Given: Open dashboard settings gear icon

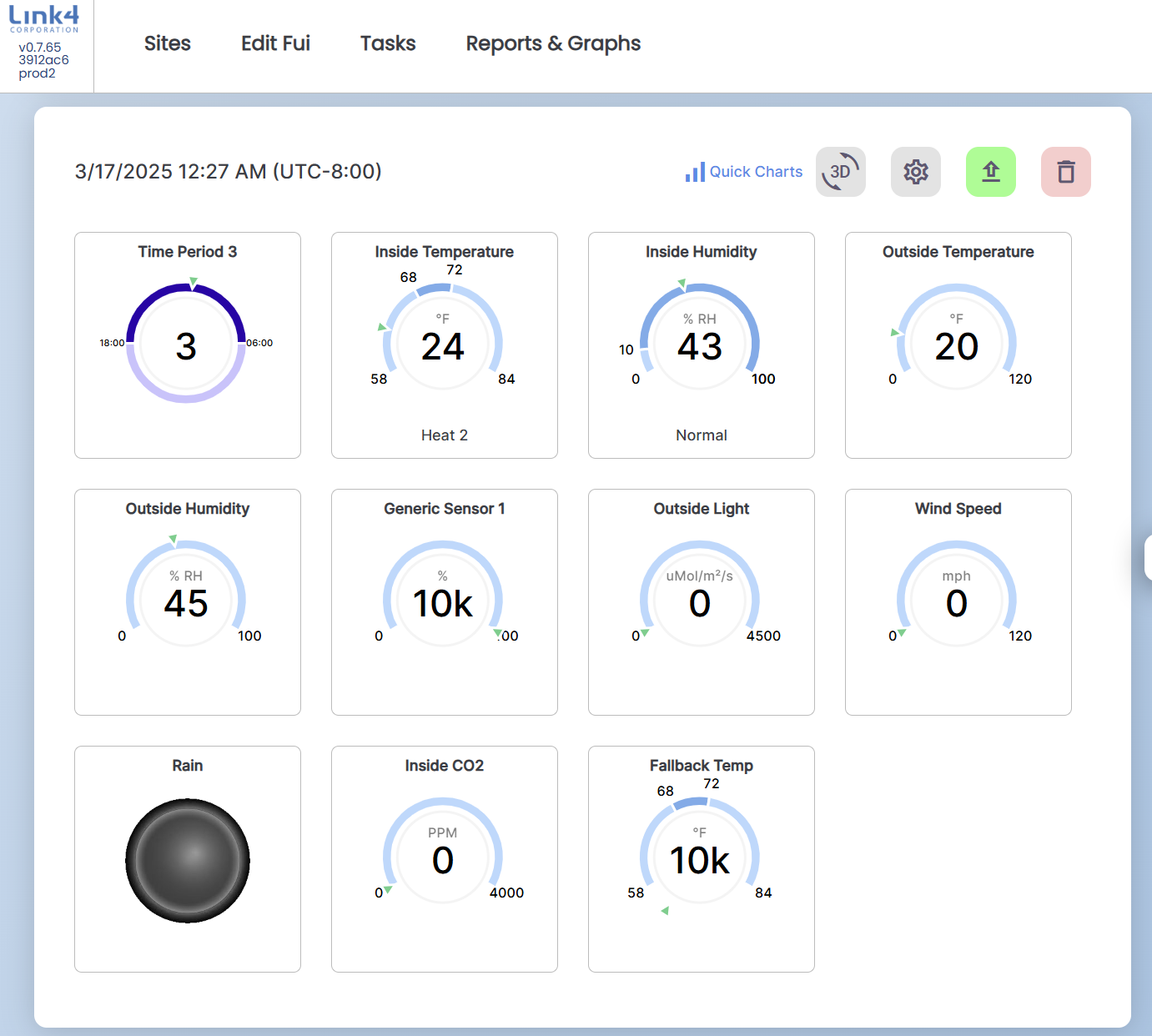Looking at the screenshot, I should (x=916, y=172).
